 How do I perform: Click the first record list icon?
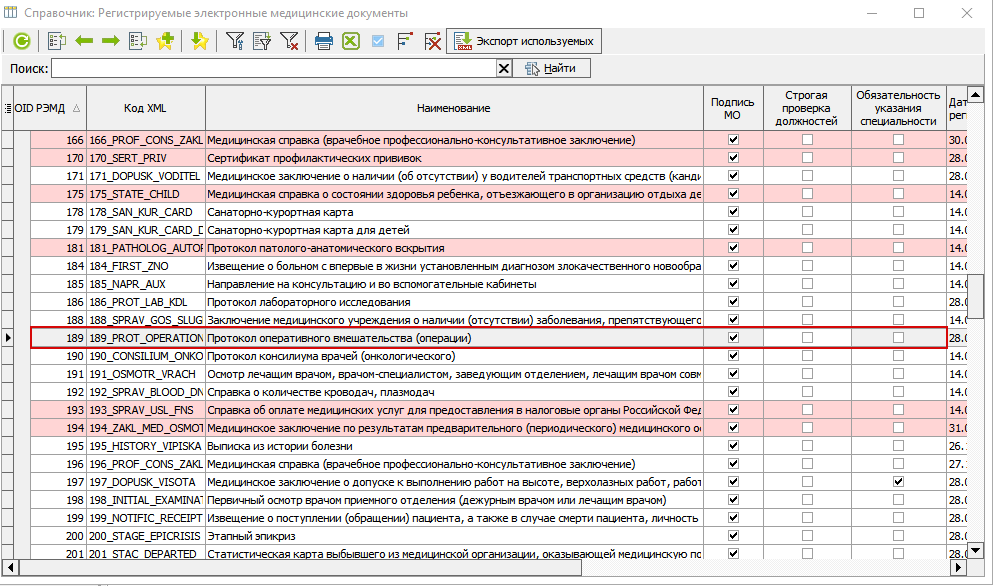[x=57, y=41]
